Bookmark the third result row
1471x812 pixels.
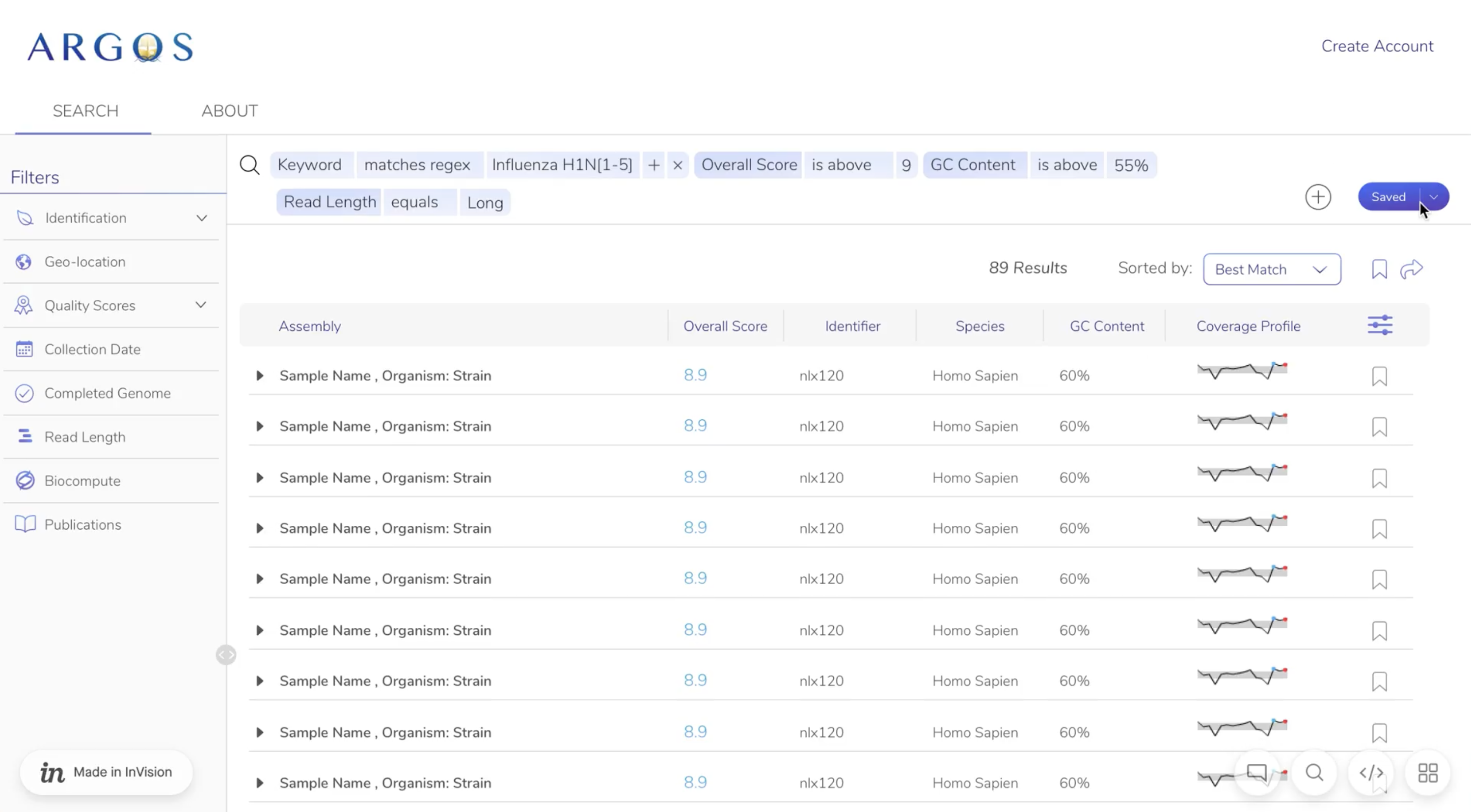tap(1379, 479)
